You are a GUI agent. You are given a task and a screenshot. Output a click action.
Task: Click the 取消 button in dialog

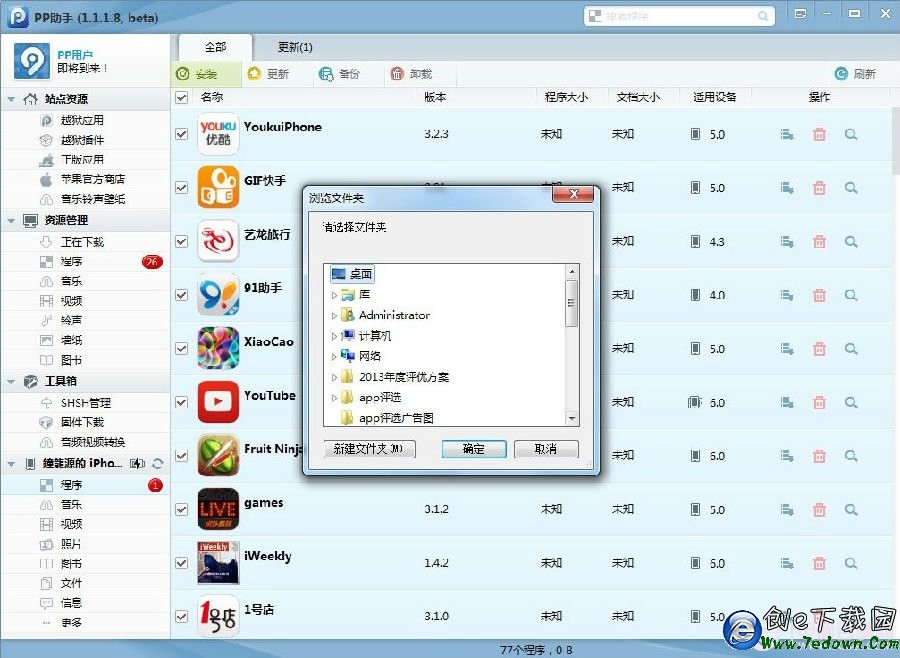pos(546,449)
